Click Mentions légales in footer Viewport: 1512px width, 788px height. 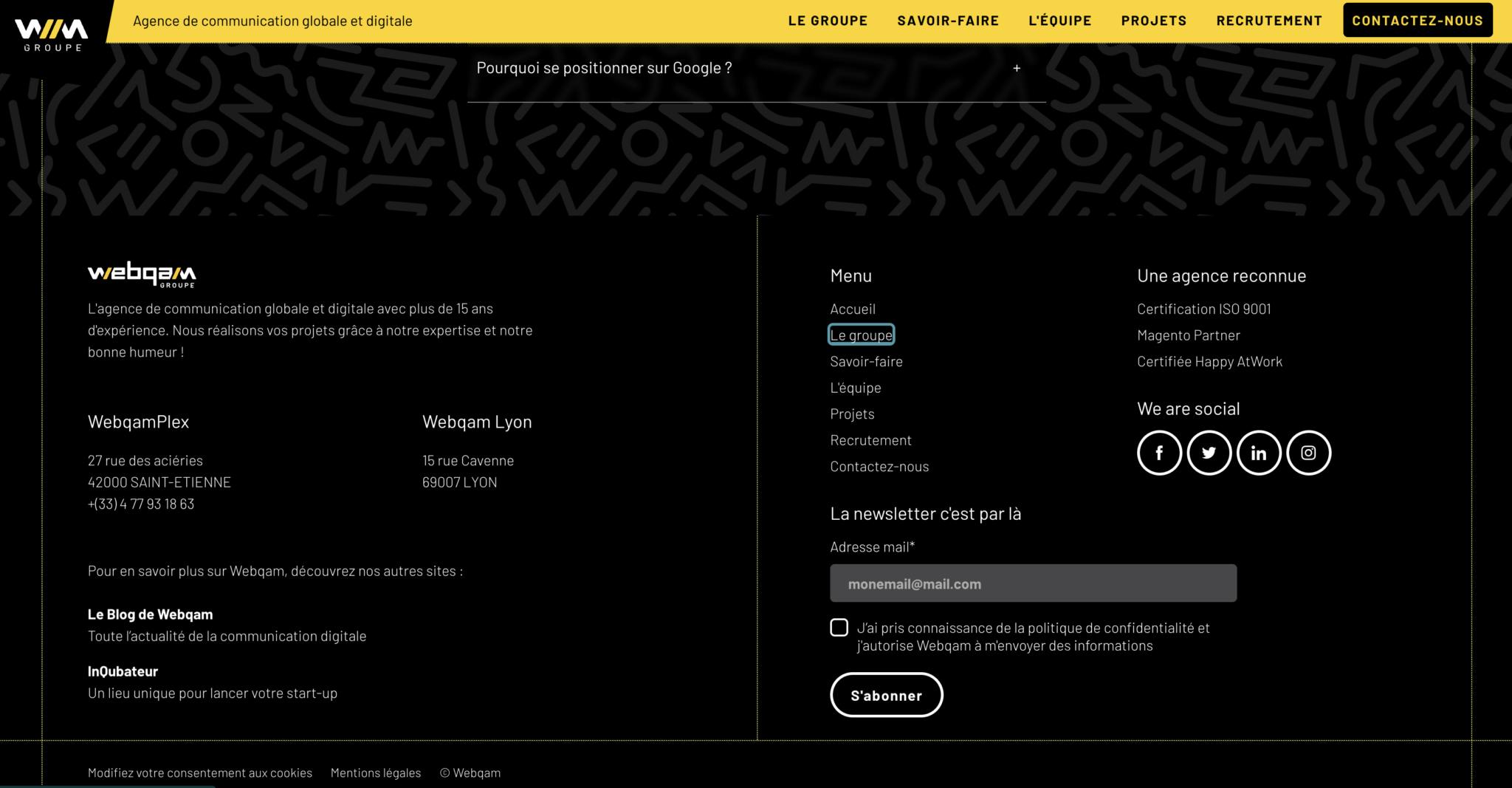click(375, 772)
